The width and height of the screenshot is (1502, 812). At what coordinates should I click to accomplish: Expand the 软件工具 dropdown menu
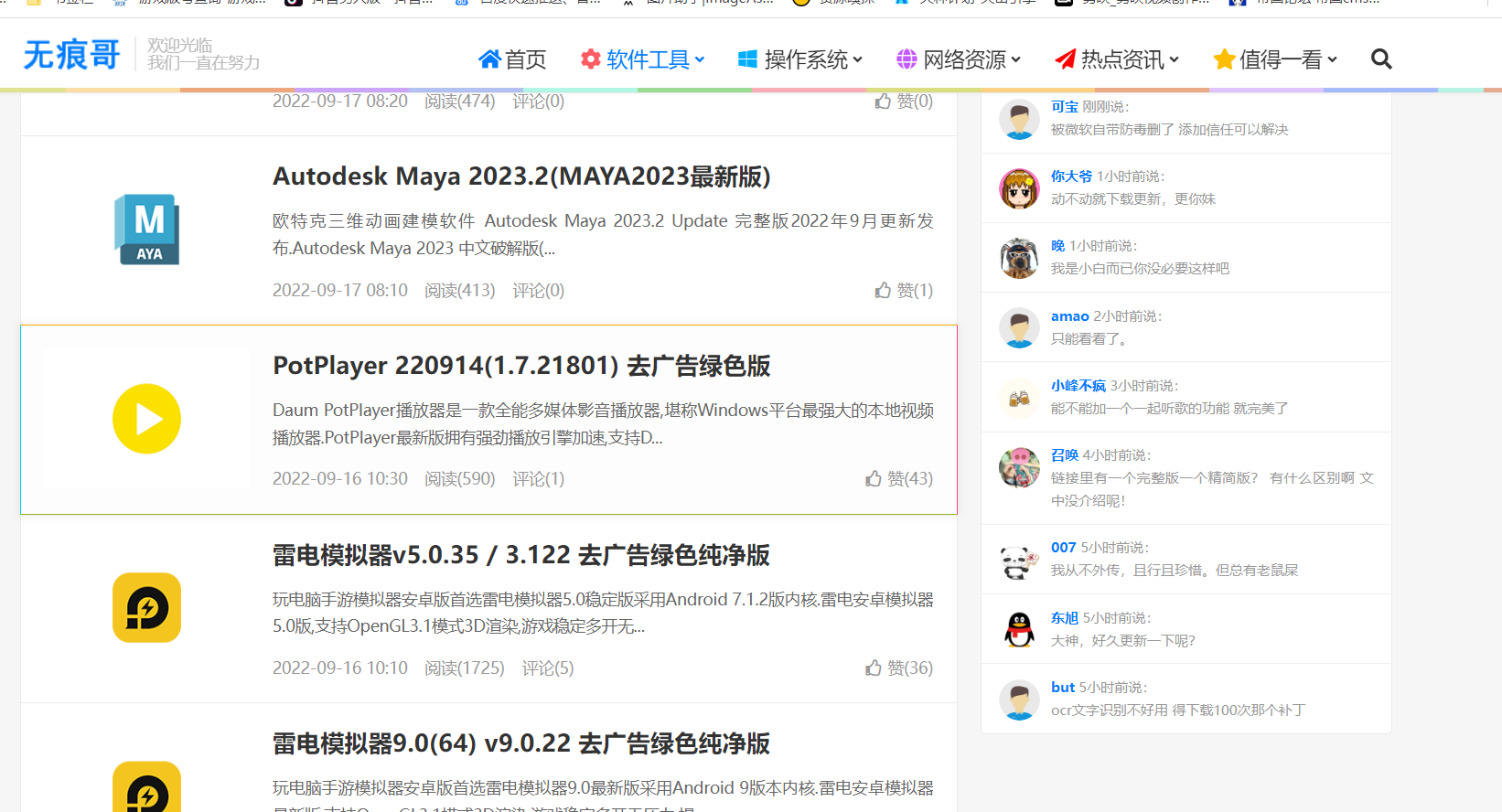[x=643, y=60]
